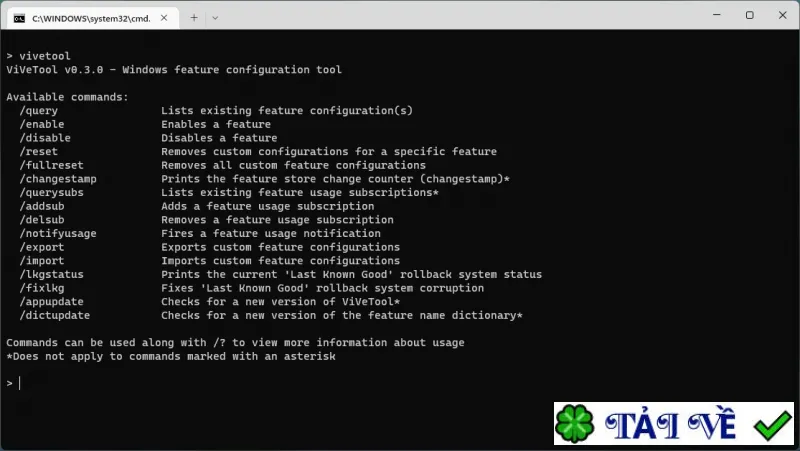Click the /export command text

point(42,247)
